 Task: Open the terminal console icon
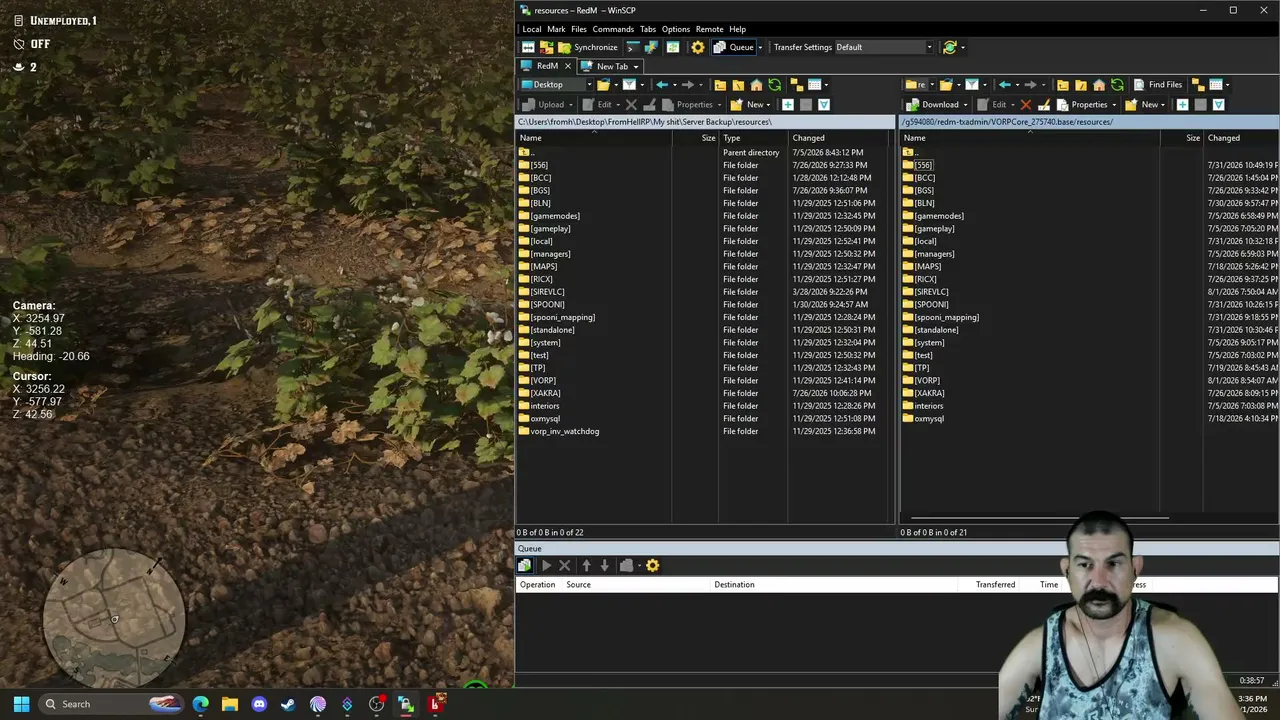click(x=632, y=47)
